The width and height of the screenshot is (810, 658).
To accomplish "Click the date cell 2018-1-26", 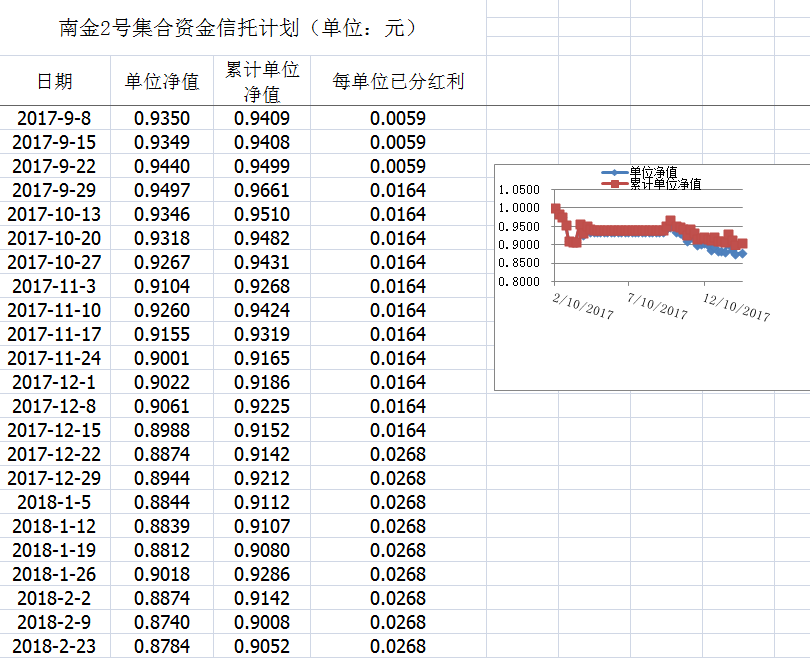I will [54, 574].
